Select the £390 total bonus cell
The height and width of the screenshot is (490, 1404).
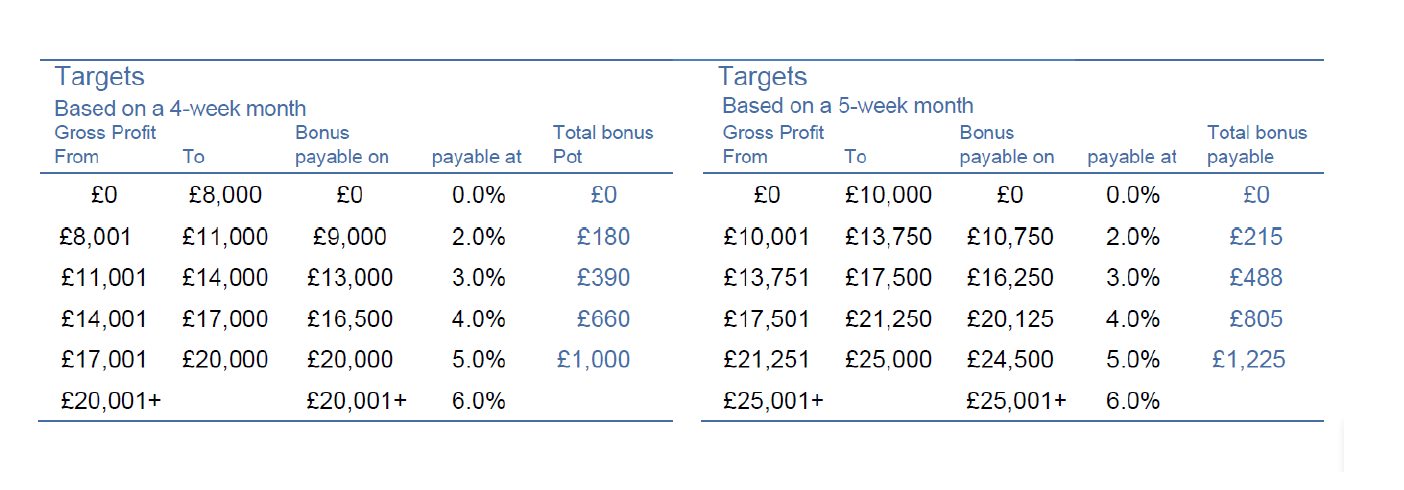point(604,278)
